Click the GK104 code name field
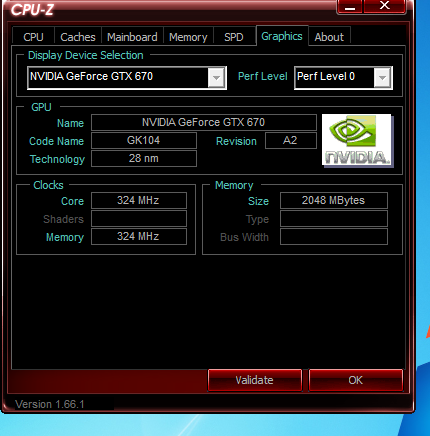430x436 pixels. point(144,140)
